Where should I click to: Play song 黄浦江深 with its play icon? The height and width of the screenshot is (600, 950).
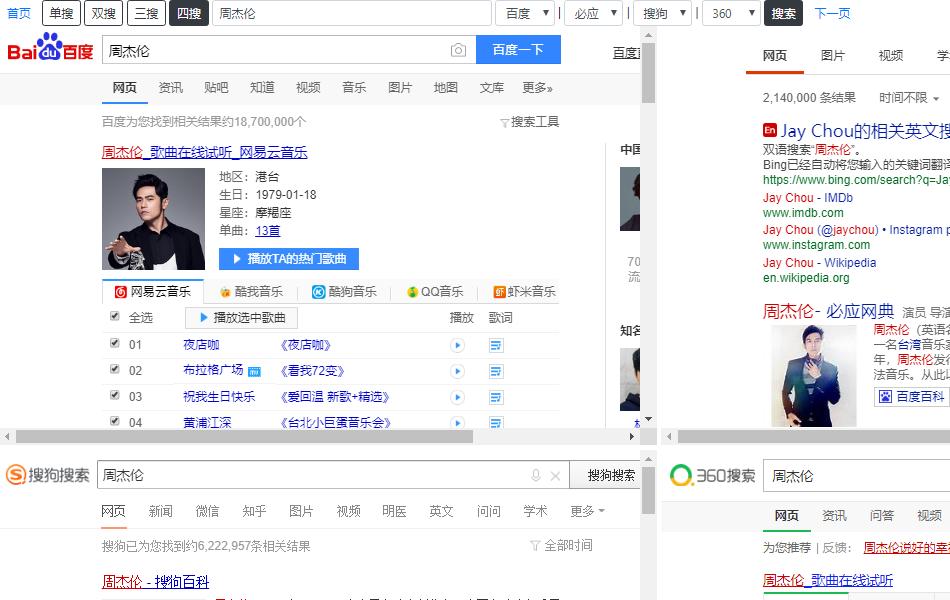coord(457,422)
